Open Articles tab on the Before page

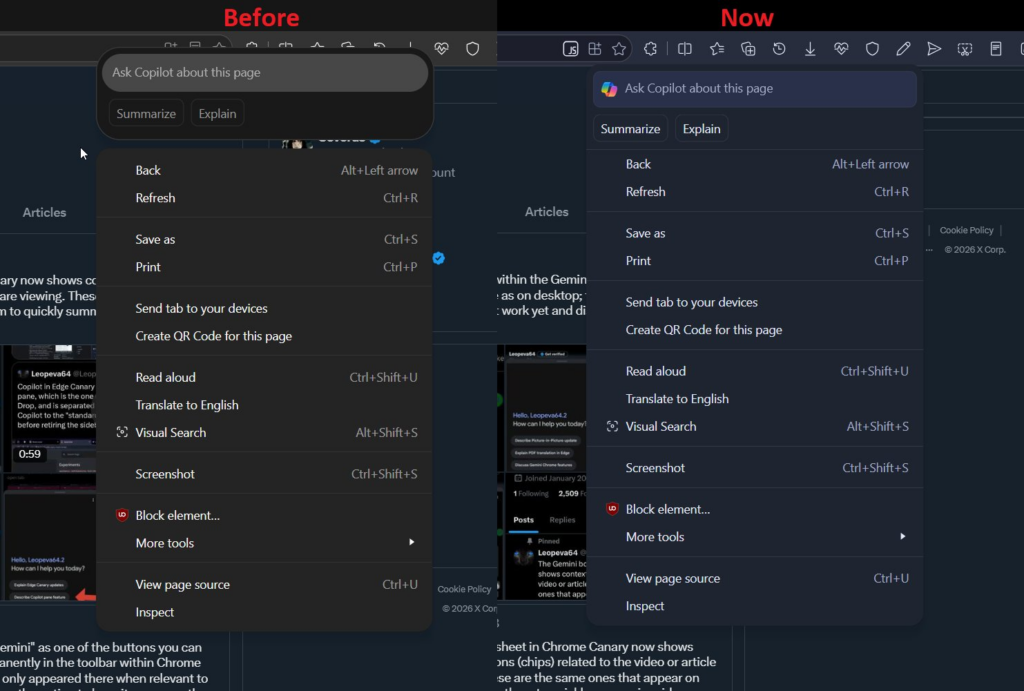[44, 212]
